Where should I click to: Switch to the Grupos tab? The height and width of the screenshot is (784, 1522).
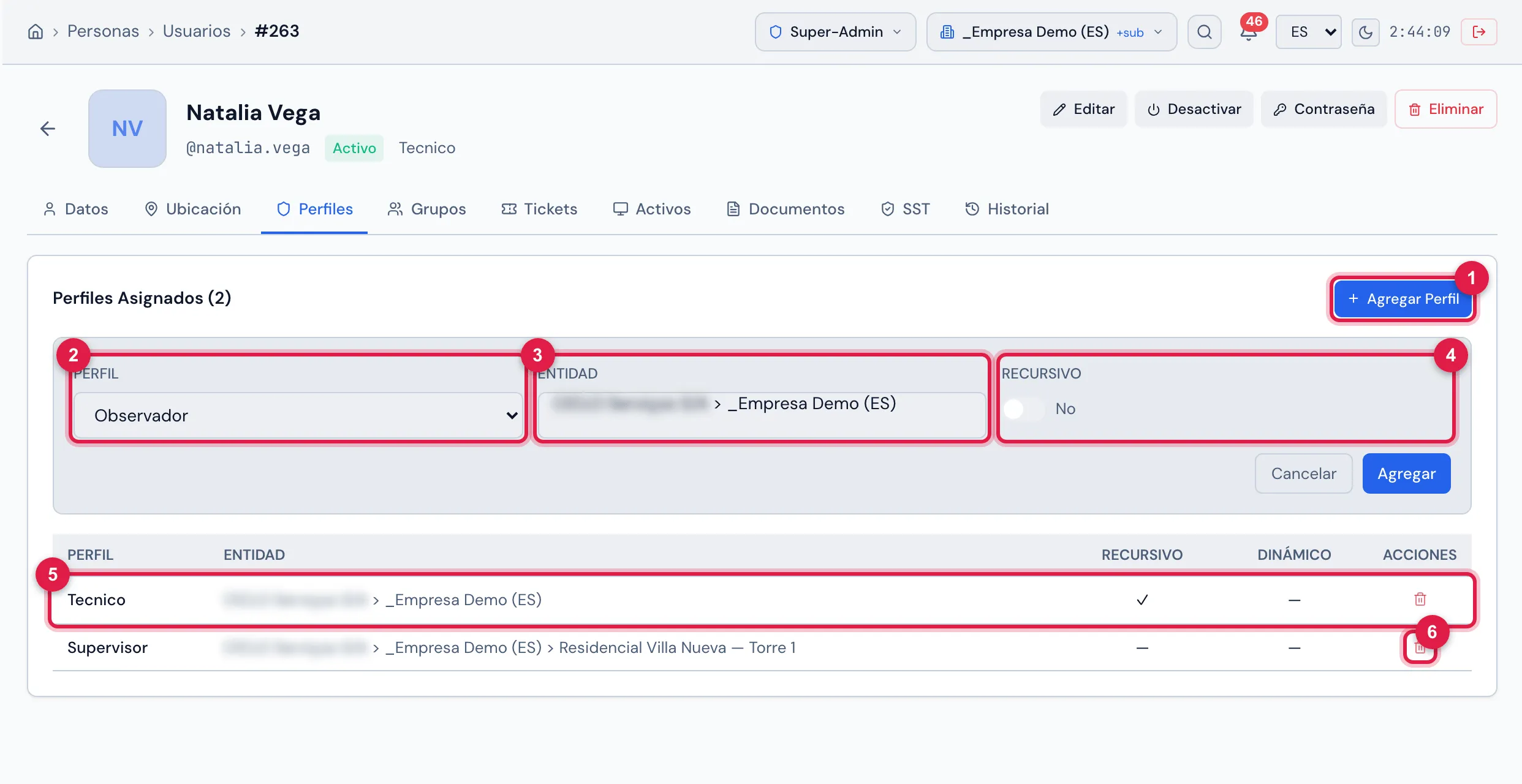point(426,209)
